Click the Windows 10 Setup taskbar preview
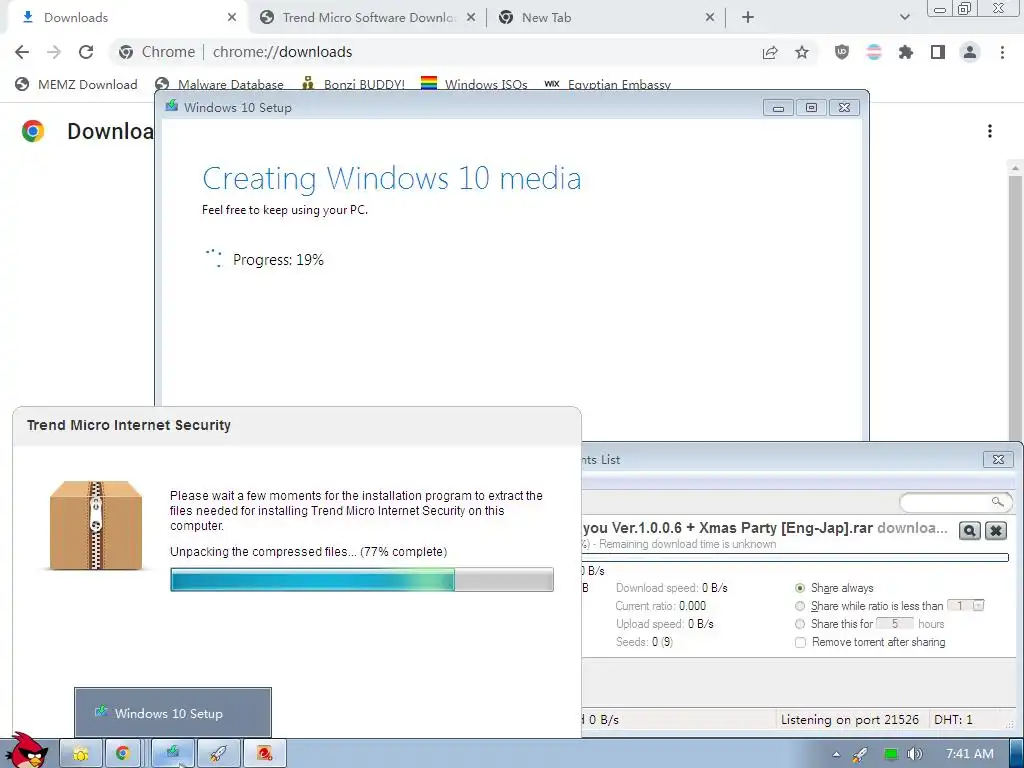1024x768 pixels. (x=173, y=712)
